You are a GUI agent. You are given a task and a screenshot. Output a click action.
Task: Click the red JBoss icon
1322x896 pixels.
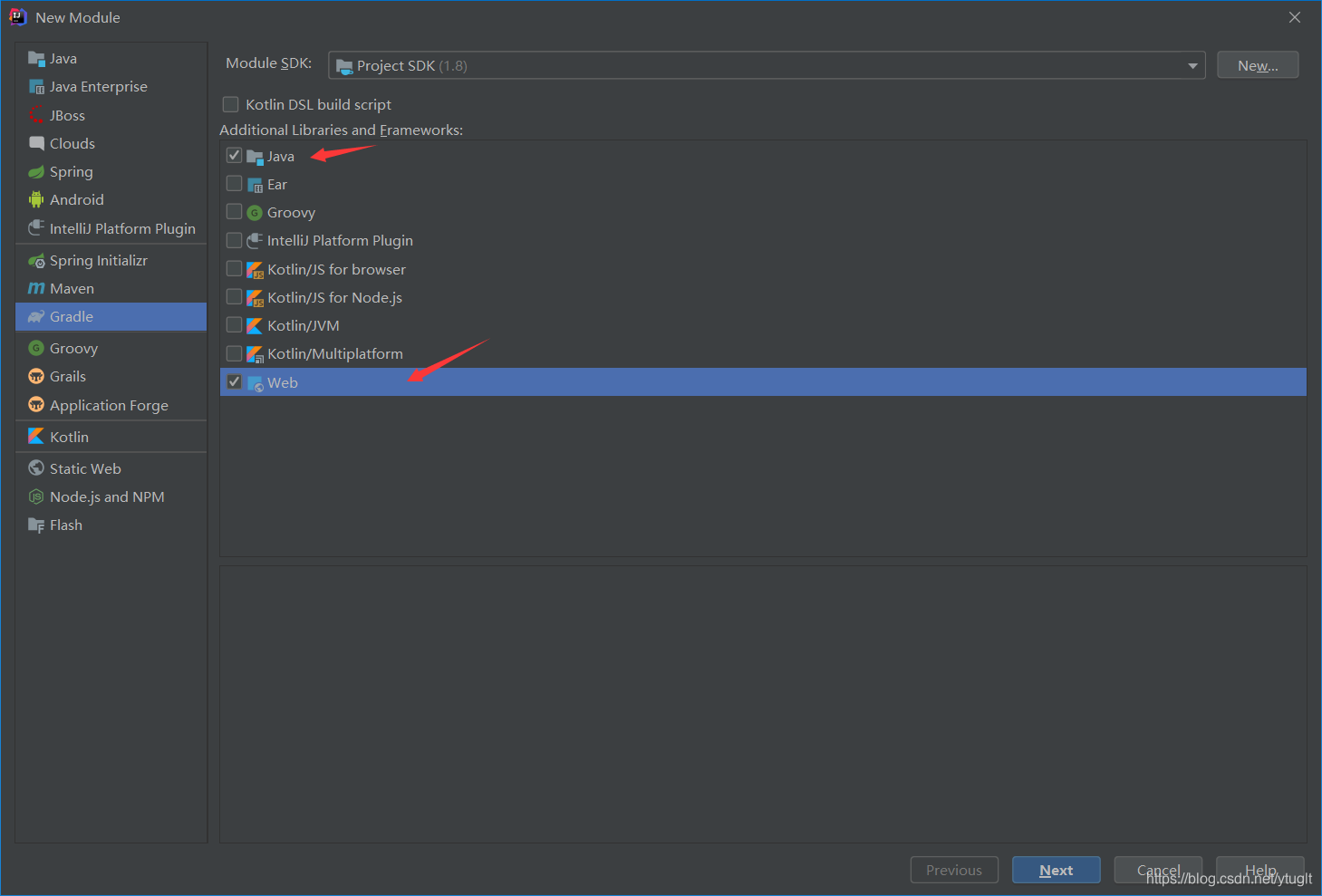36,115
